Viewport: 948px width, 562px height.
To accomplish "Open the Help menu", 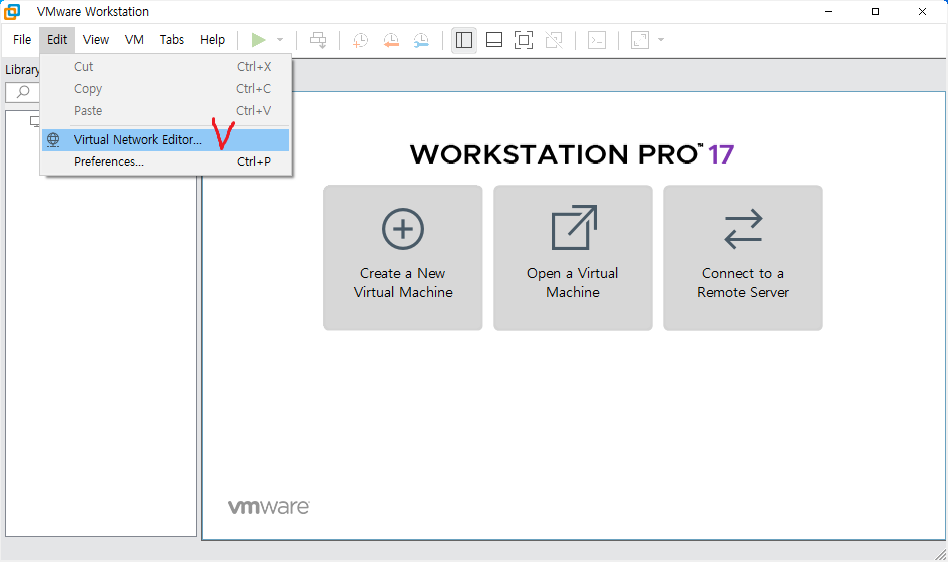I will pos(212,40).
